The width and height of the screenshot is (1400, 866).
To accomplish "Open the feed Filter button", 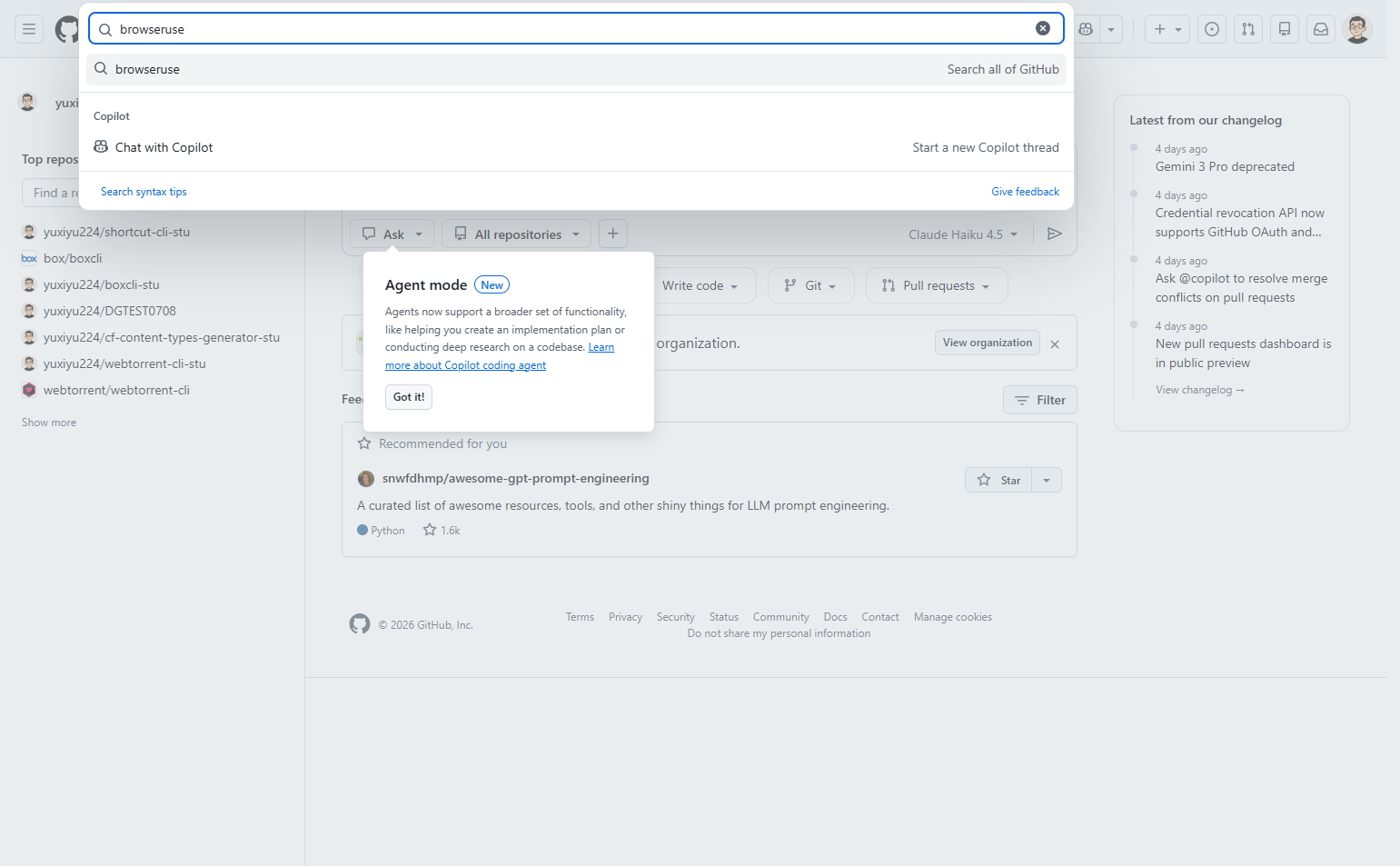I will [1040, 400].
